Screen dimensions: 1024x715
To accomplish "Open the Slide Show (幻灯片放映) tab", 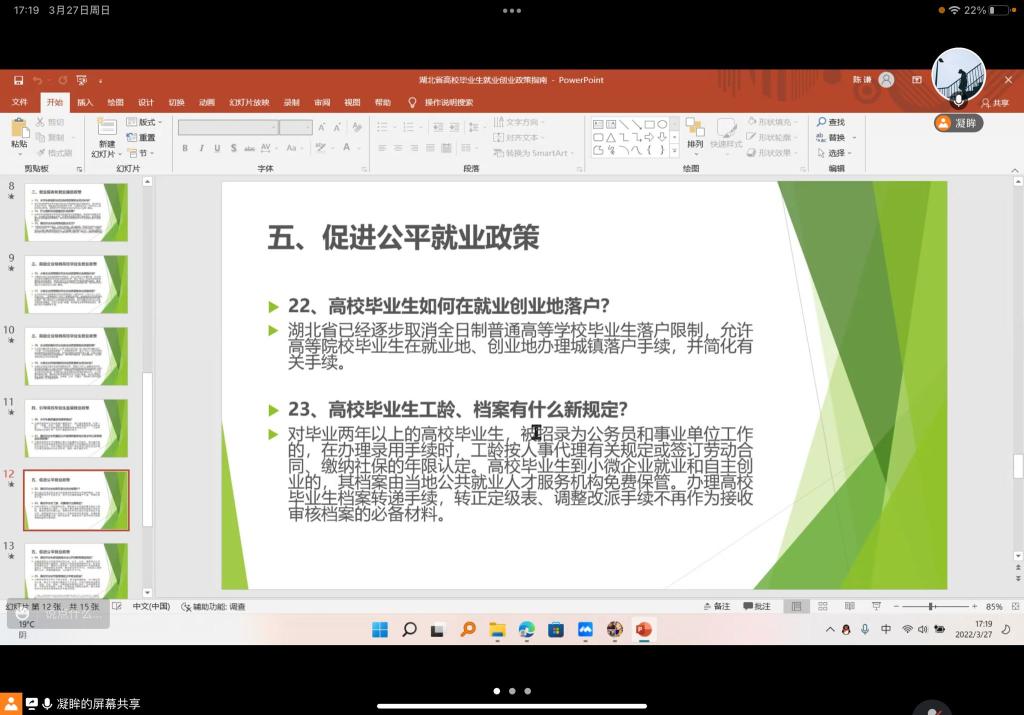I will click(249, 102).
